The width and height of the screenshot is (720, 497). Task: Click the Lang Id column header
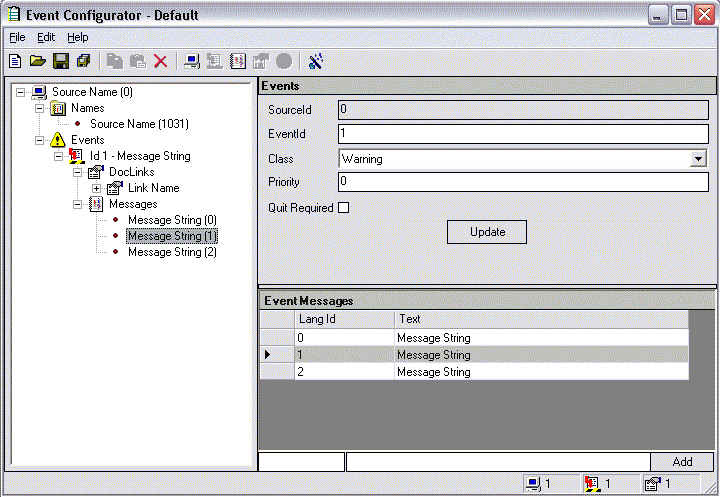coord(344,319)
